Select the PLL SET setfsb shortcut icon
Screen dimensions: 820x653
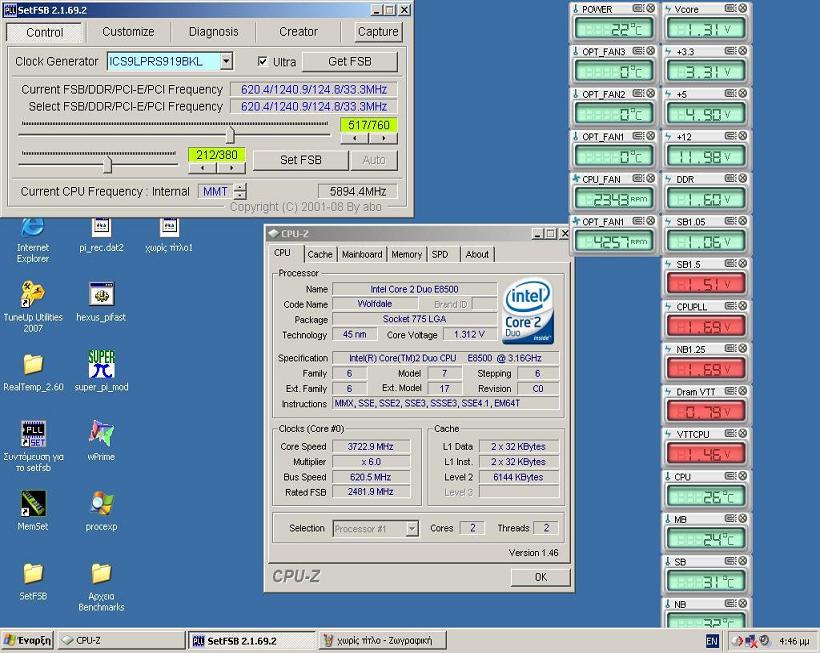tap(33, 433)
